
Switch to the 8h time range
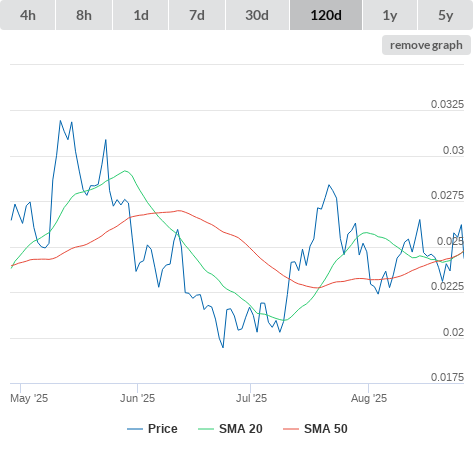[84, 15]
